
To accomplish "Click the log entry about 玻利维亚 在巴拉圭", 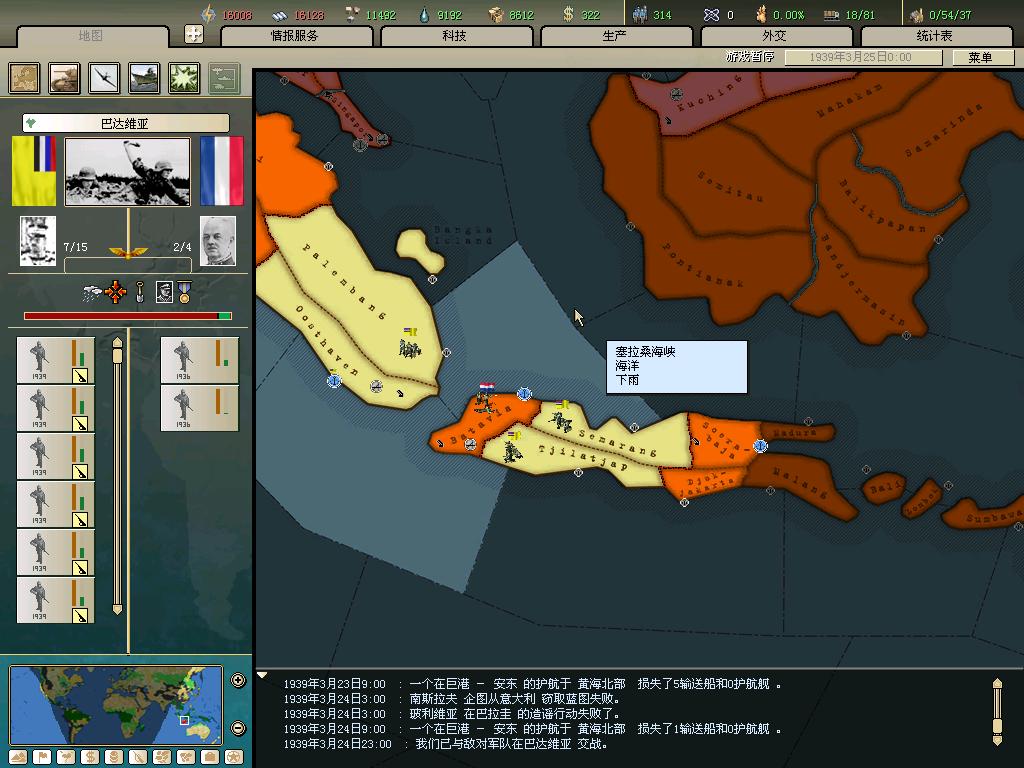I will click(x=452, y=714).
